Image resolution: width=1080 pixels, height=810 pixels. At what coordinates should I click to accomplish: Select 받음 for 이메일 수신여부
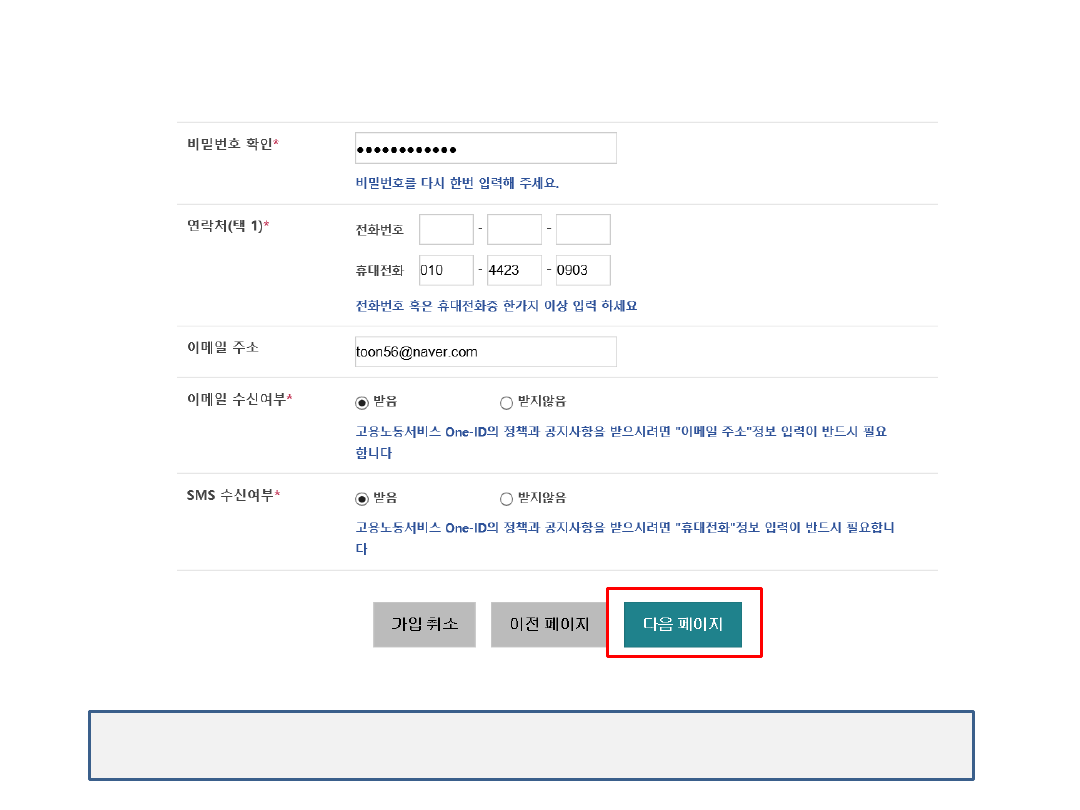point(362,403)
